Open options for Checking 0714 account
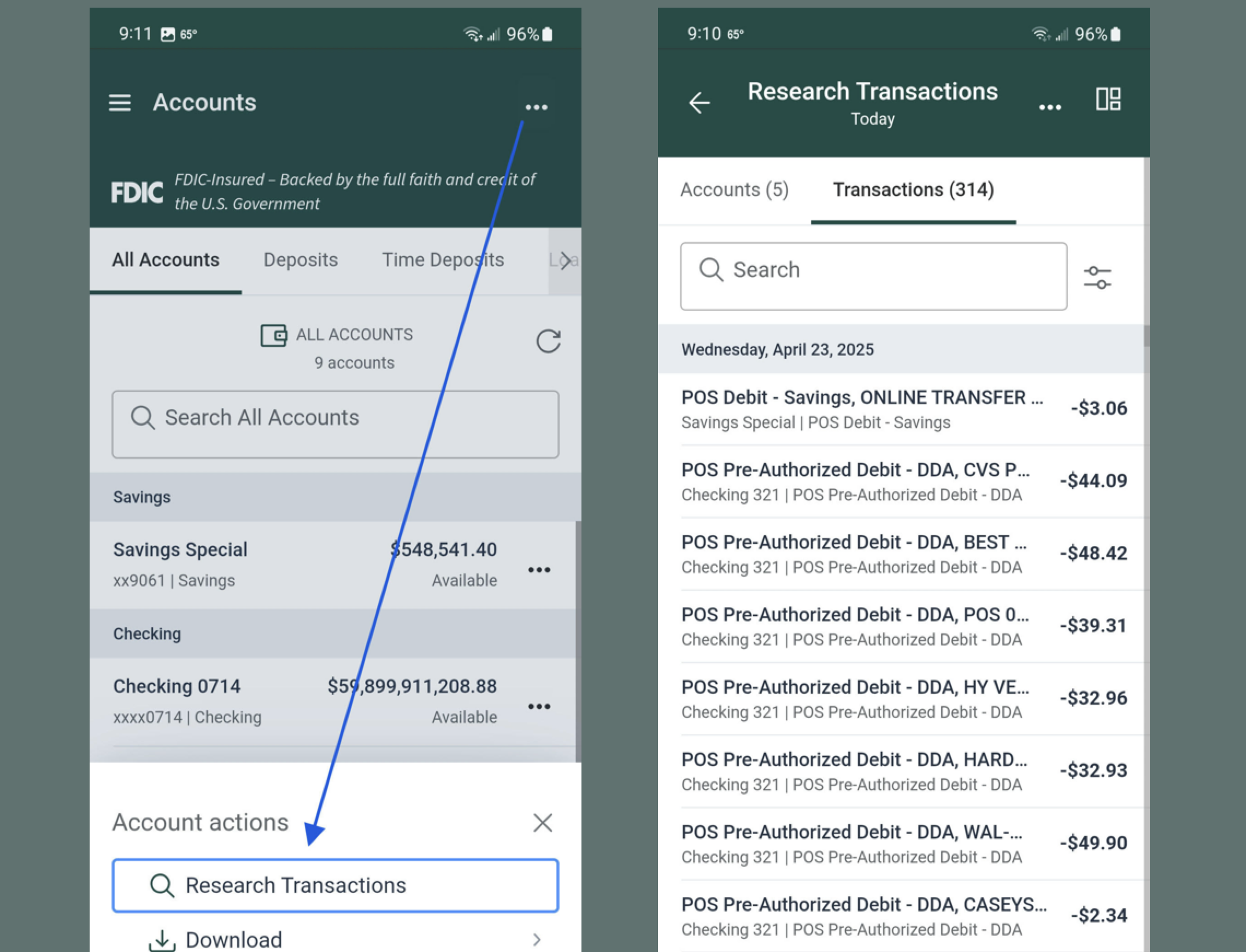The image size is (1246, 952). click(x=539, y=706)
